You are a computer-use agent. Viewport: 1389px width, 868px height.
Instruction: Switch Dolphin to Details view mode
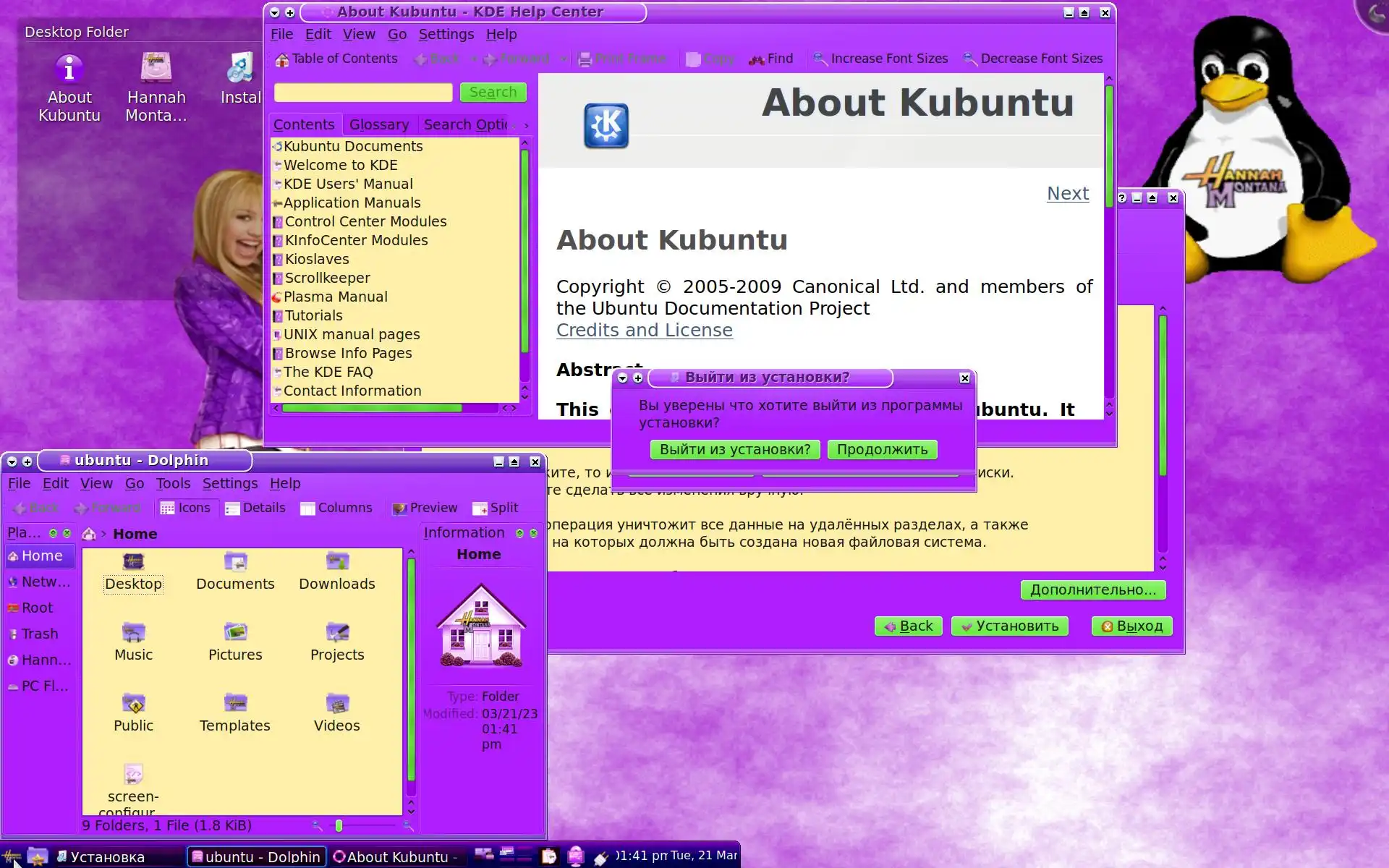point(255,508)
